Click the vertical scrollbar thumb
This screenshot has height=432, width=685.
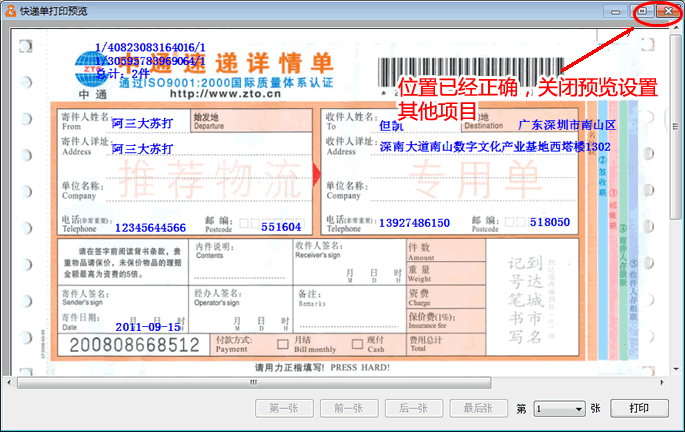[676, 127]
